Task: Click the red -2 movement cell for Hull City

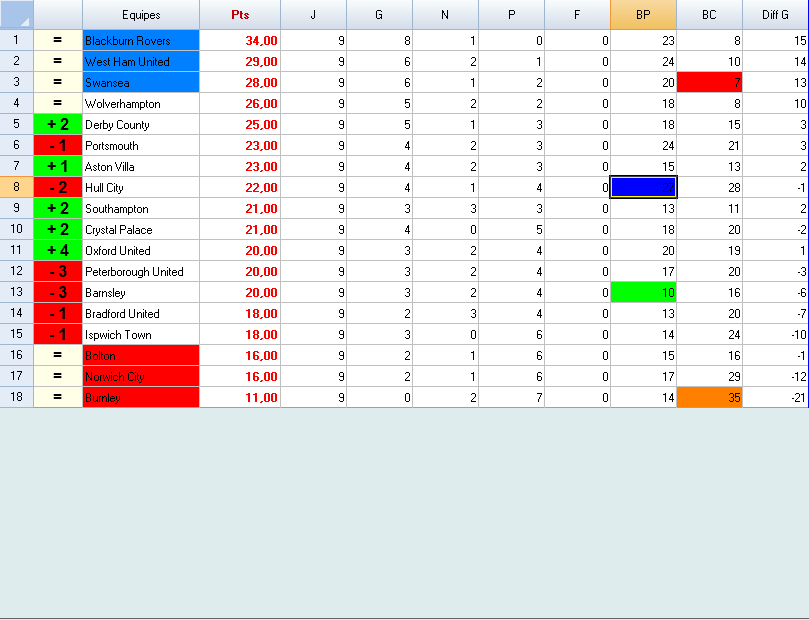Action: [58, 187]
